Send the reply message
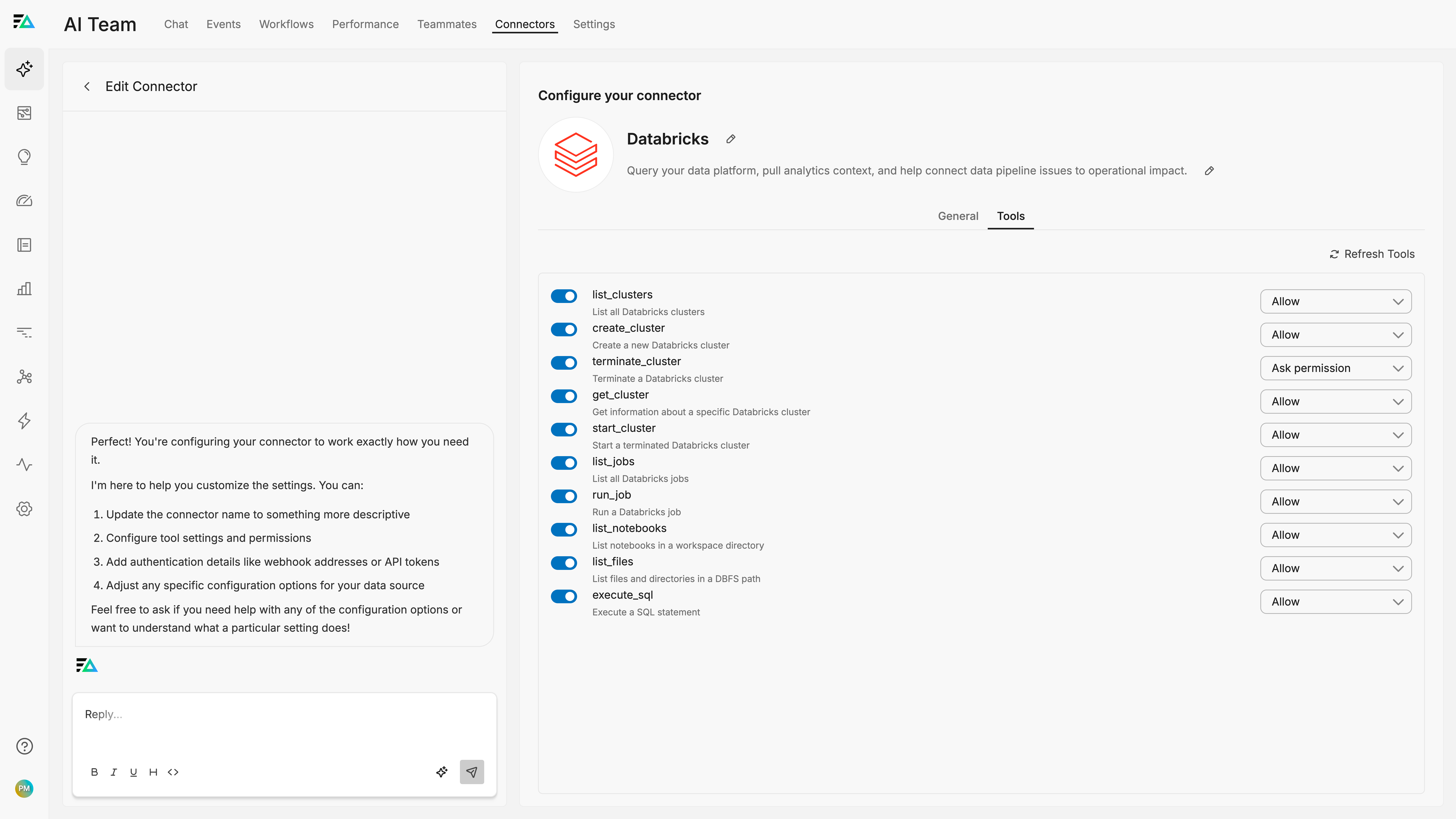 coord(472,772)
